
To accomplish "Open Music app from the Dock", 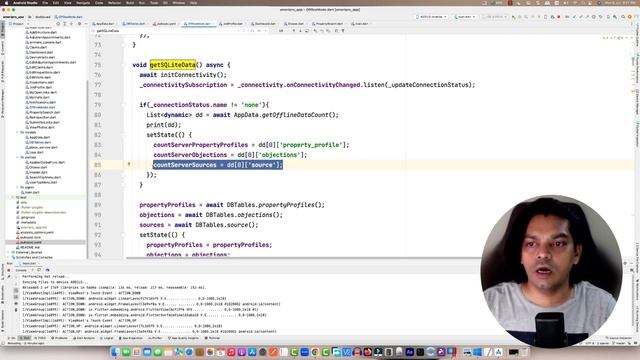I will point(231,352).
